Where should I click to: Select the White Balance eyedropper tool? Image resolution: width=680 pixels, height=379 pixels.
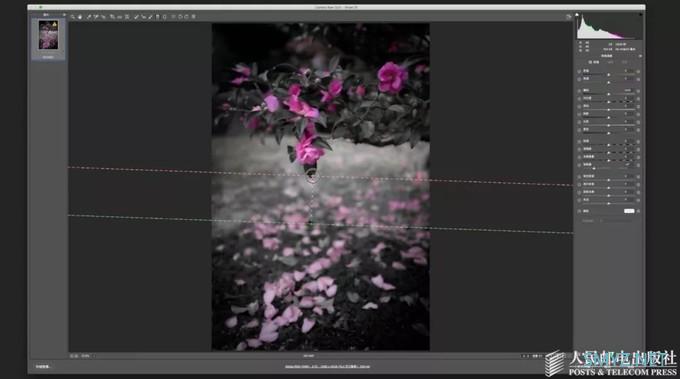coord(89,16)
